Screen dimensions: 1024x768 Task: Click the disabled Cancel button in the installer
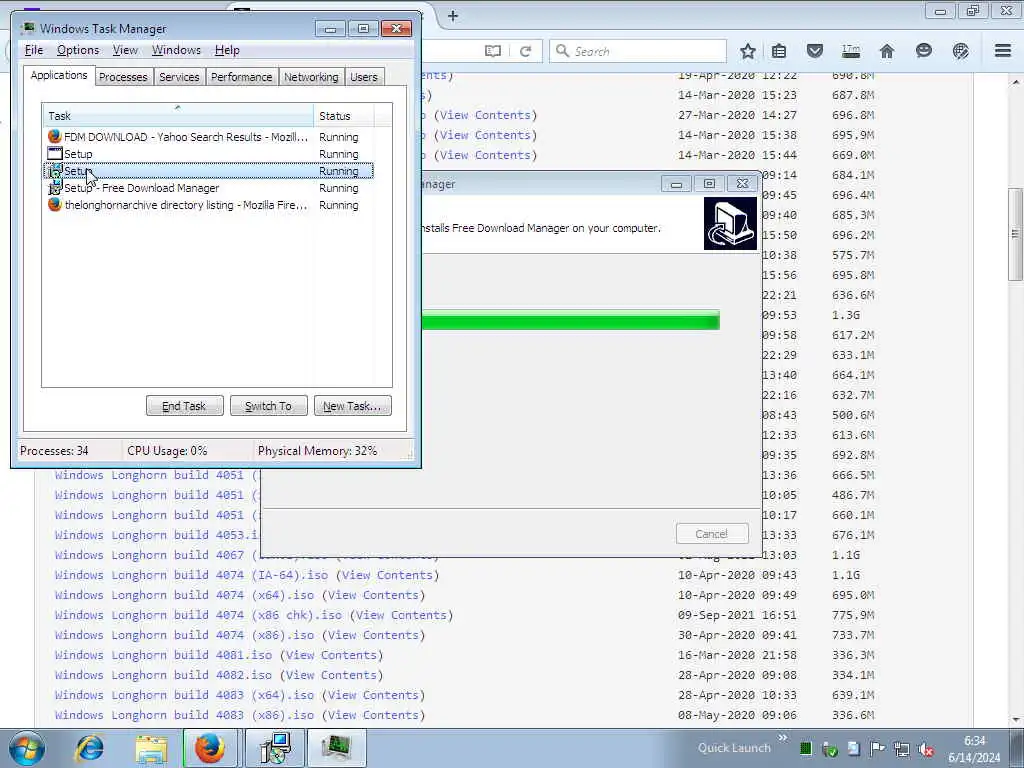click(x=712, y=534)
